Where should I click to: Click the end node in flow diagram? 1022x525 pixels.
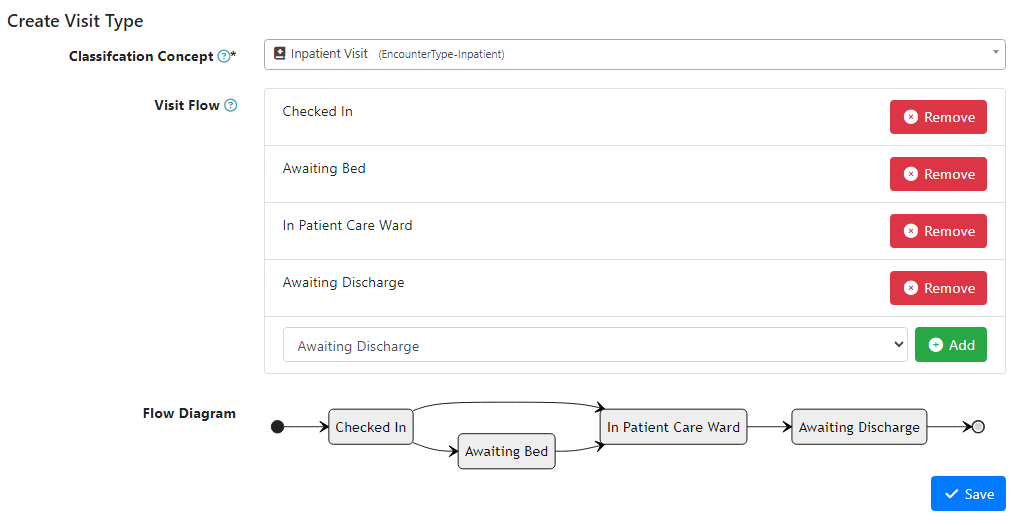[978, 427]
